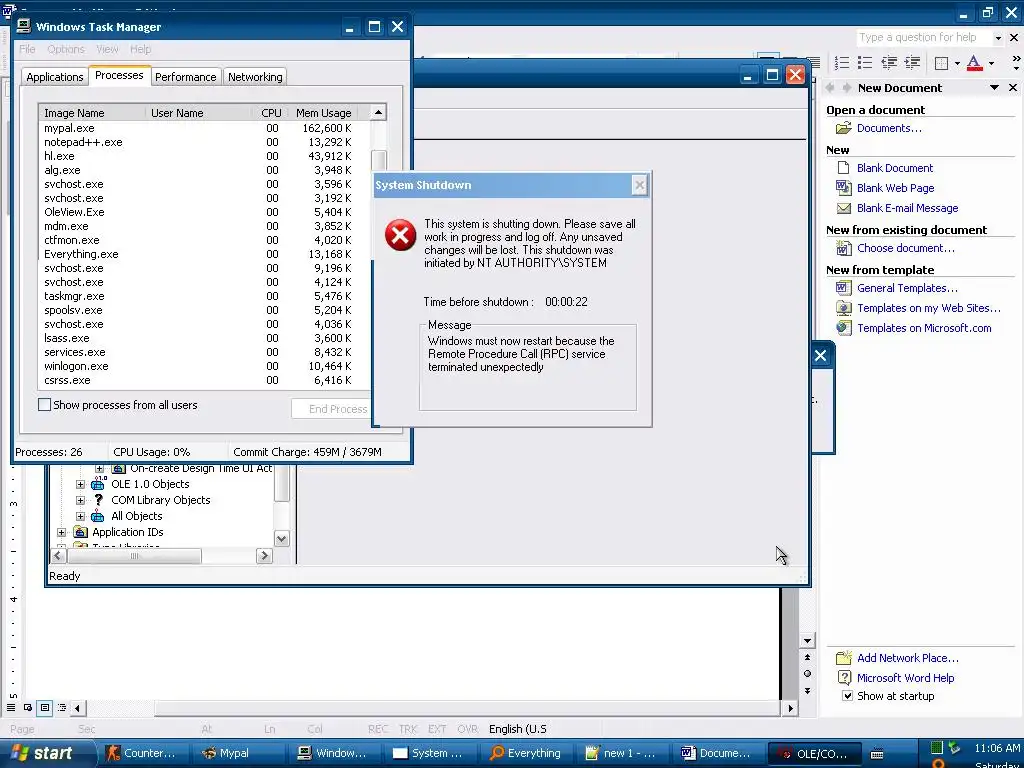
Task: Expand the Application IDs node
Action: [x=61, y=532]
